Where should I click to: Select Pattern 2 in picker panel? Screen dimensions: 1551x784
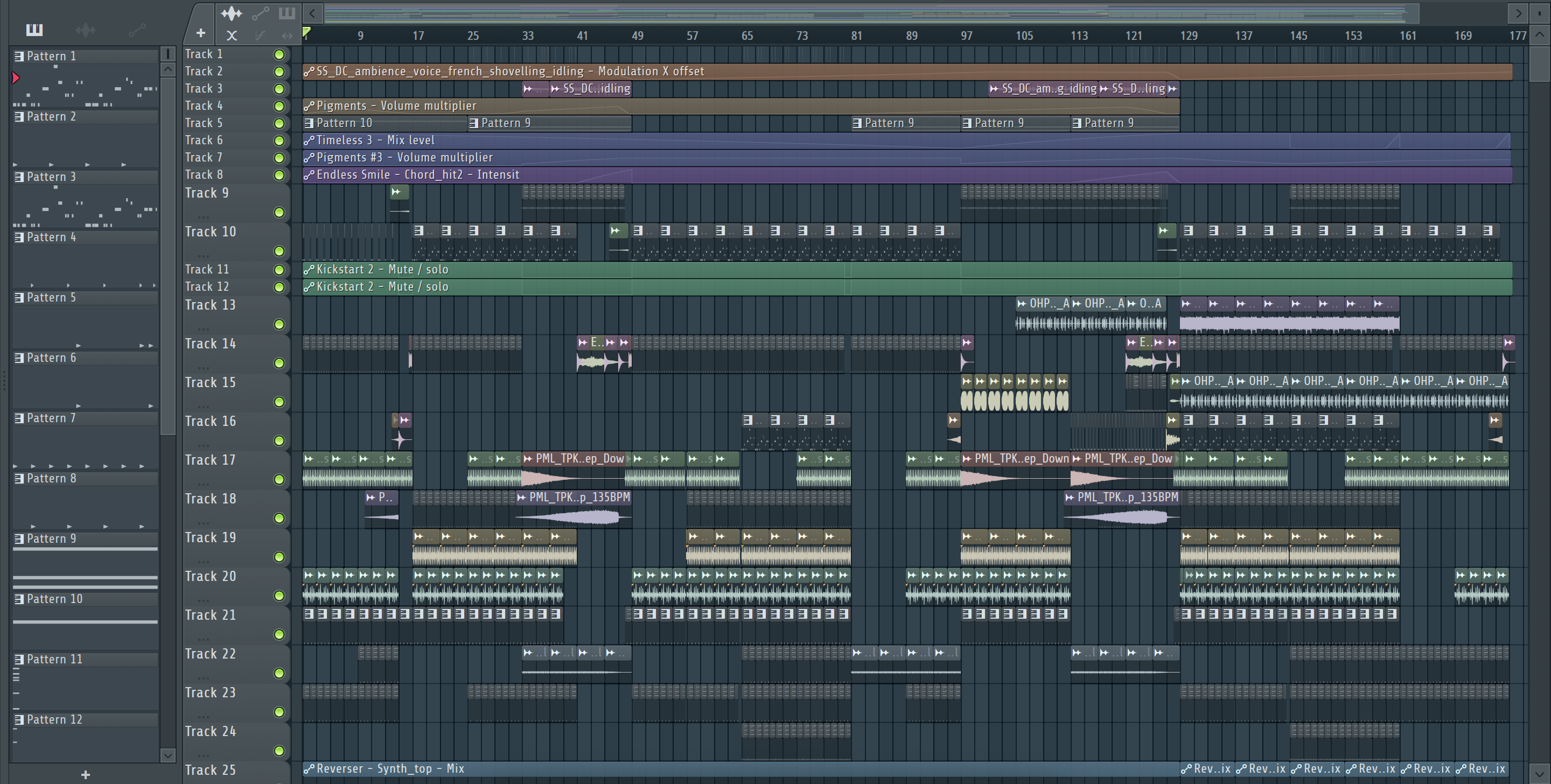(x=86, y=116)
